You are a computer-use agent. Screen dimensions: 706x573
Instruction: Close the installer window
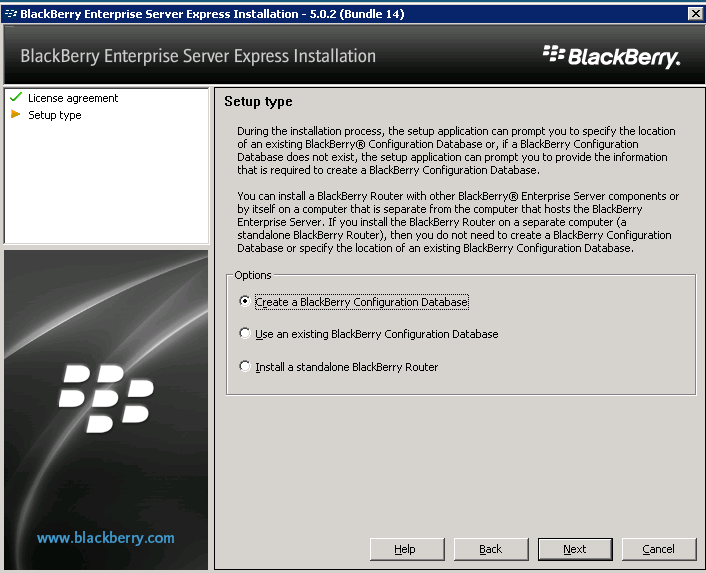695,13
